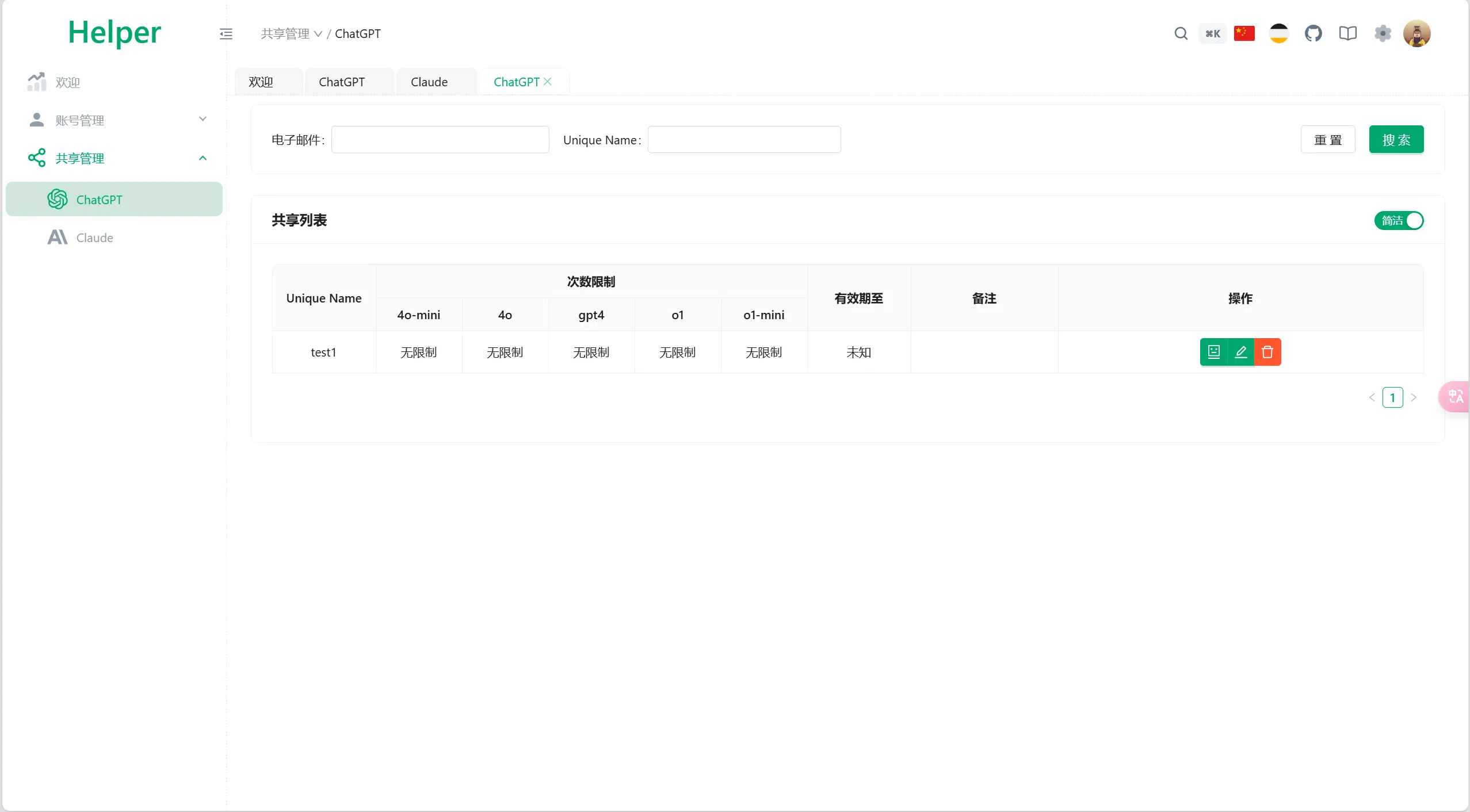Click the Chinese flag language icon

tap(1244, 33)
